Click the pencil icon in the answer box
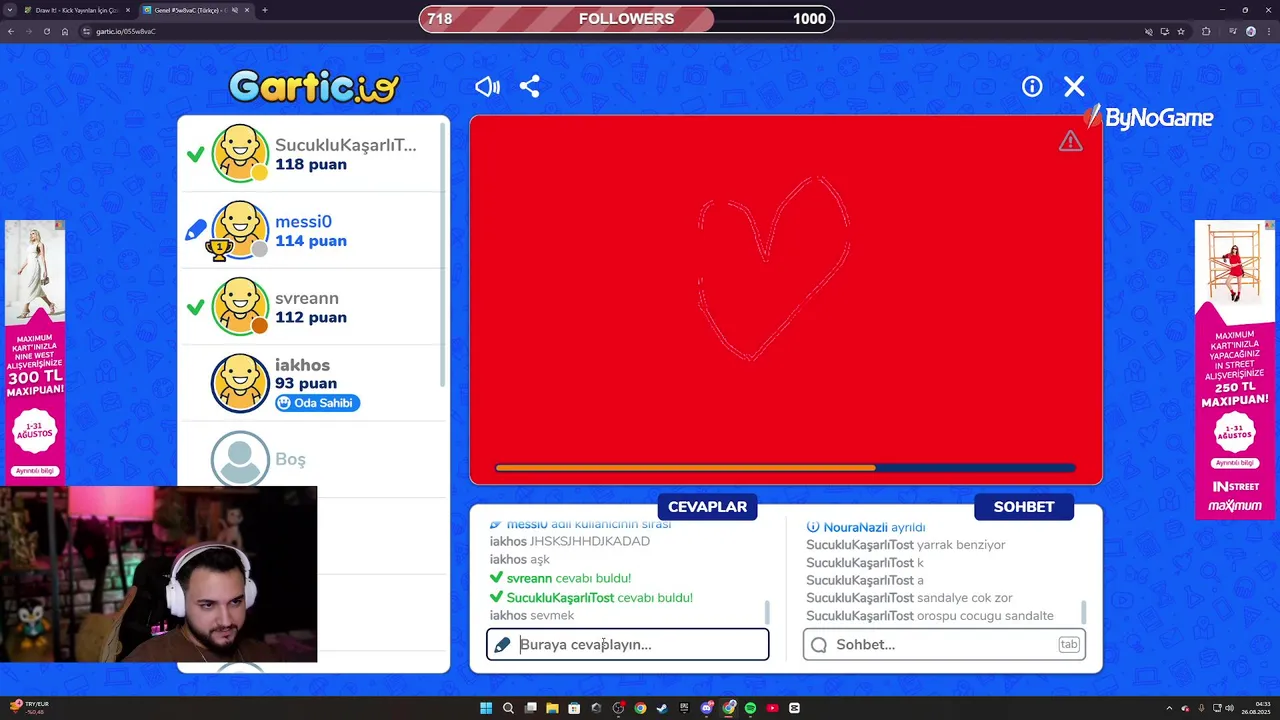 click(x=502, y=645)
